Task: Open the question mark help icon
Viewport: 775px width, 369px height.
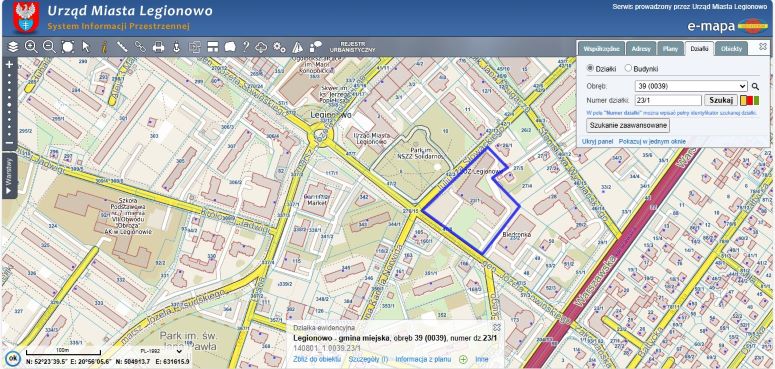Action: [246, 47]
